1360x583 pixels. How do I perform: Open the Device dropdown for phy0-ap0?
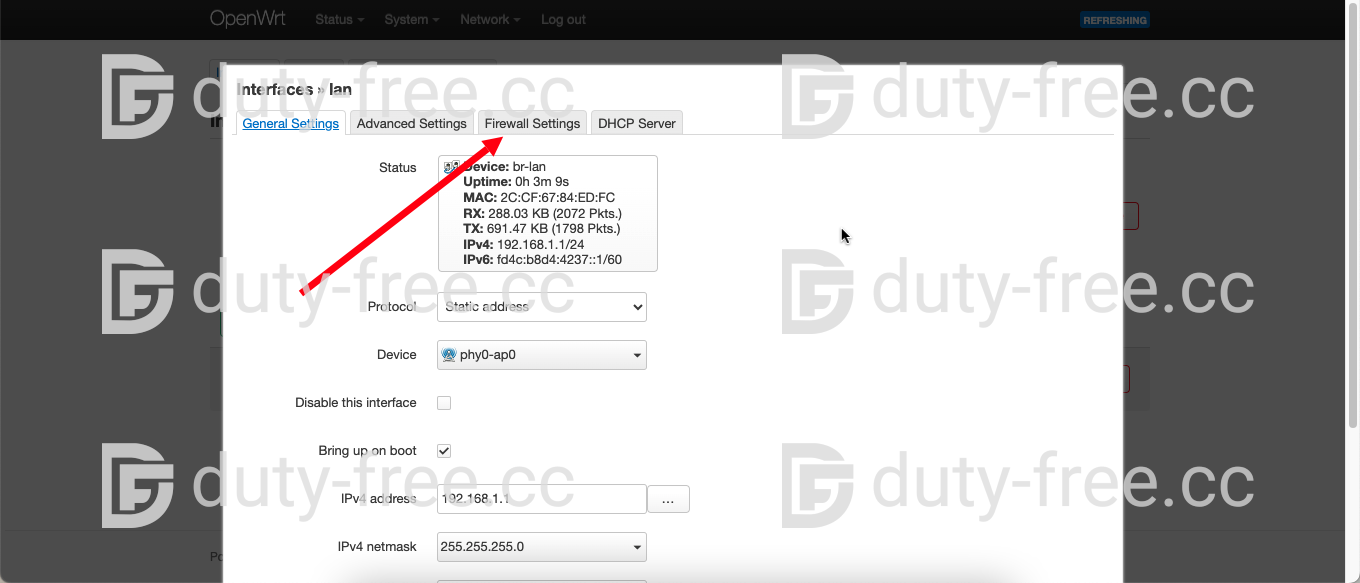541,354
